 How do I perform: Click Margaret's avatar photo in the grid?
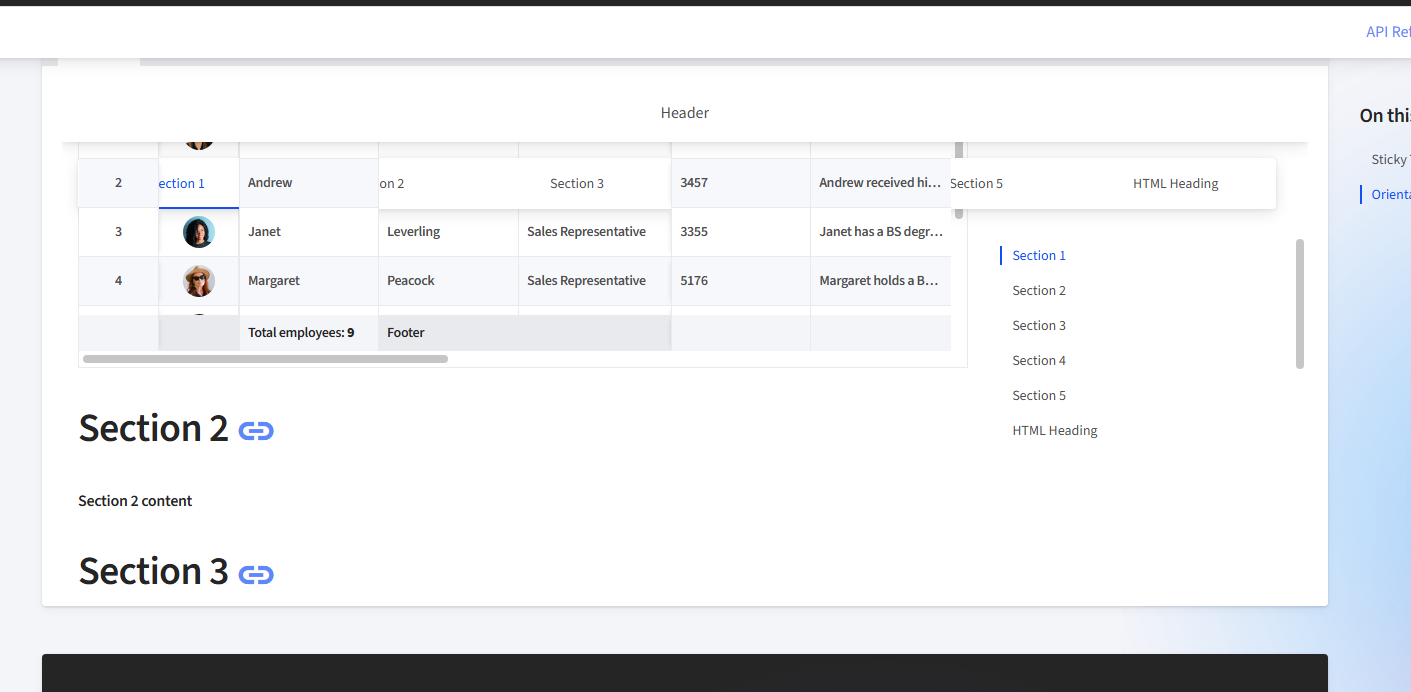pos(199,281)
